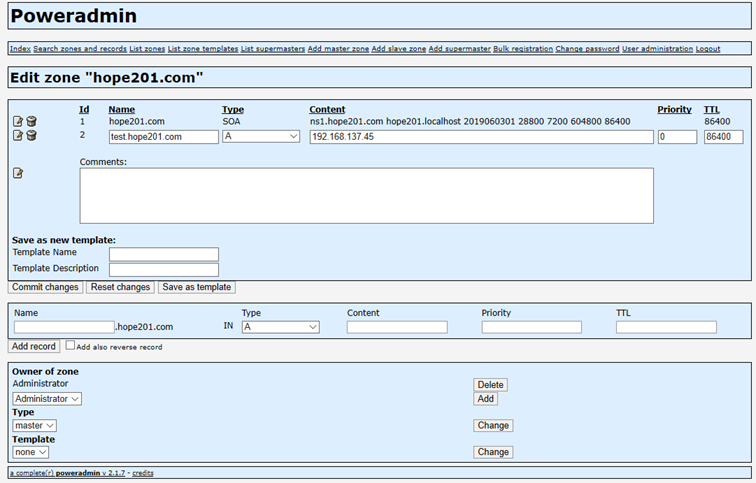Click Delete owner button

pyautogui.click(x=490, y=385)
